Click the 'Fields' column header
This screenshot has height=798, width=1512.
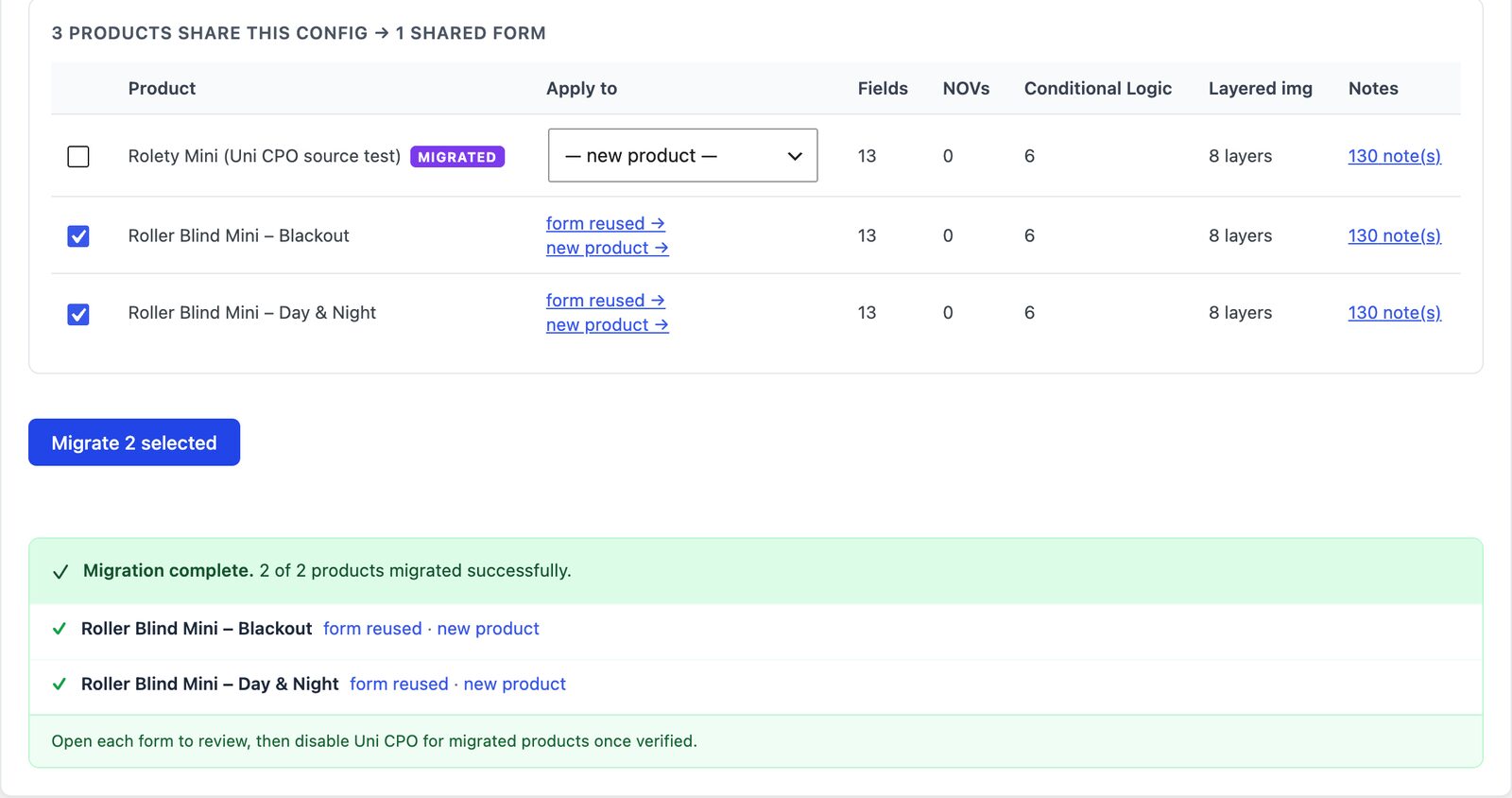883,88
